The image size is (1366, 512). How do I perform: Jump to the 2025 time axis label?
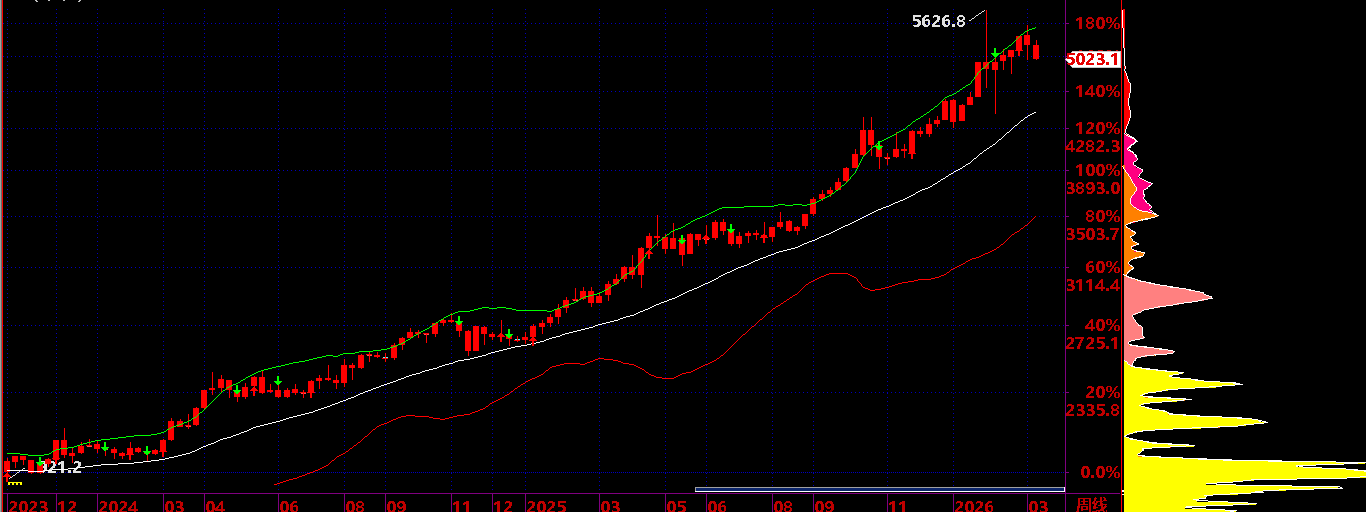tap(547, 505)
